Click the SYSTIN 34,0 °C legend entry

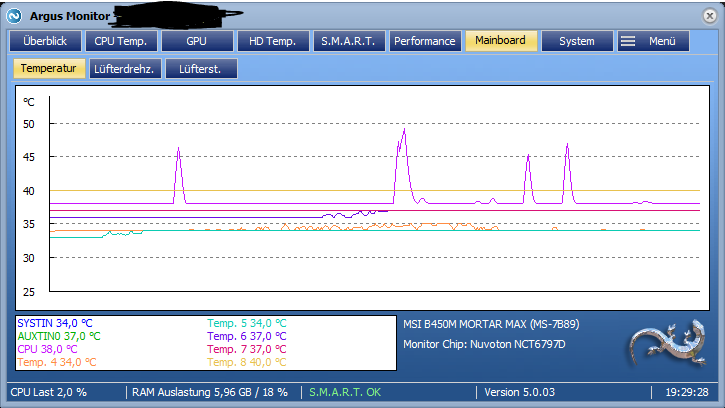click(x=55, y=323)
